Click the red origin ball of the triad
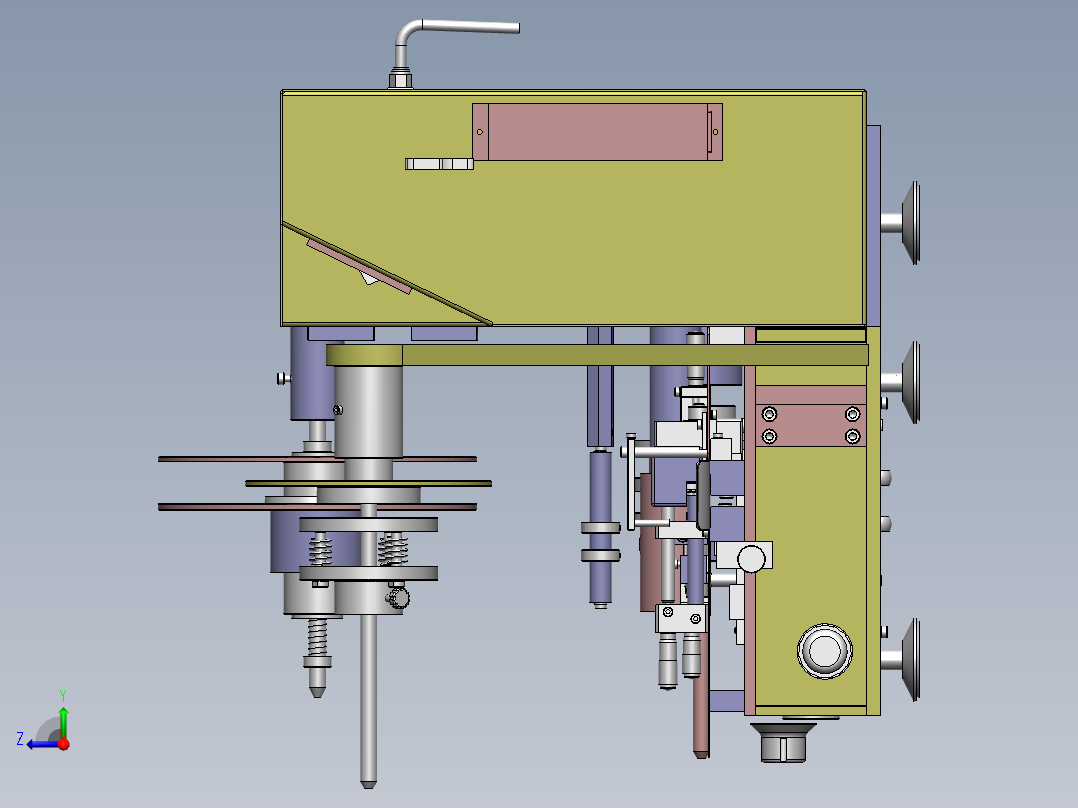This screenshot has width=1078, height=808. pyautogui.click(x=64, y=744)
